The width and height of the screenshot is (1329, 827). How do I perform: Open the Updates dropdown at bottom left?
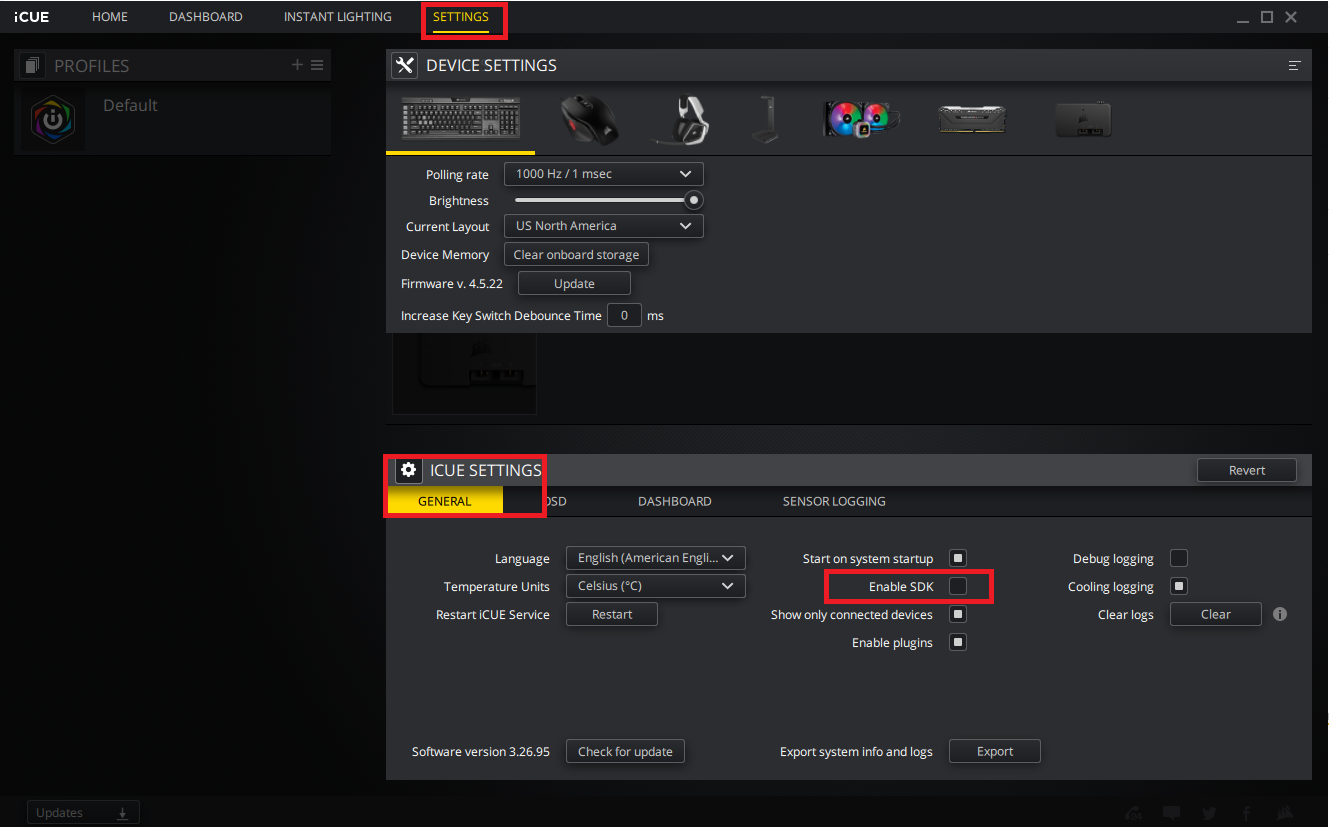83,813
